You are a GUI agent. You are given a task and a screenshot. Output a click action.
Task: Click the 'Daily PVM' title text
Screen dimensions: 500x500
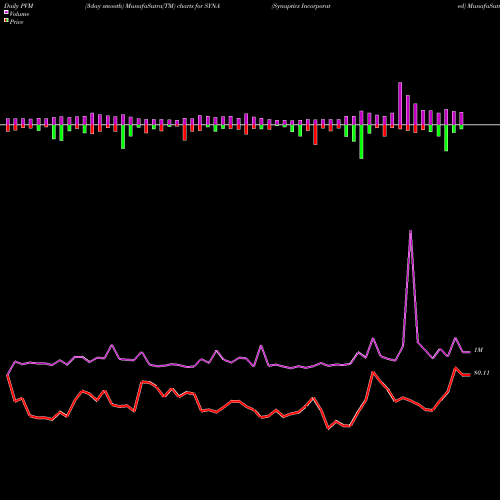point(19,6)
